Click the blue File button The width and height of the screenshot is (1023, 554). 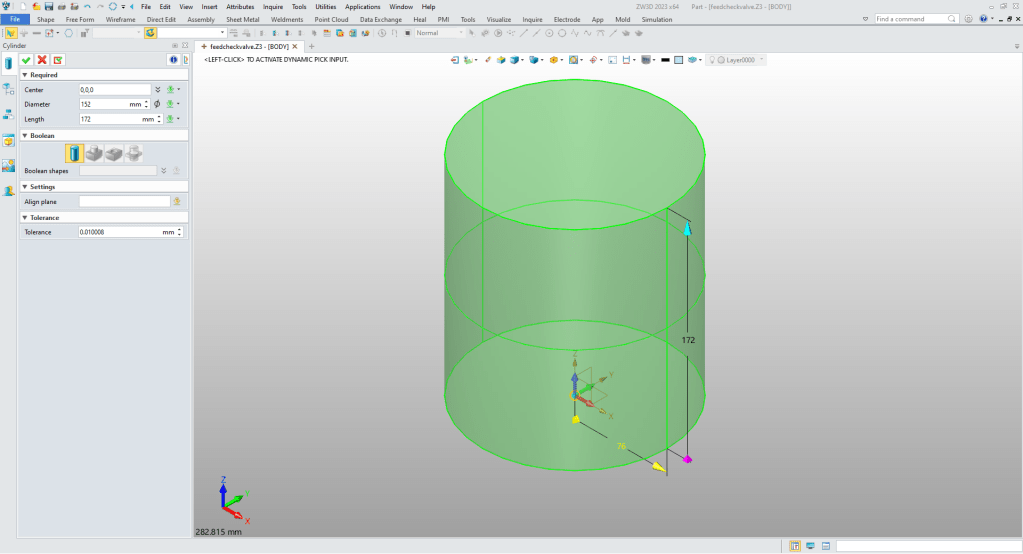click(x=15, y=19)
